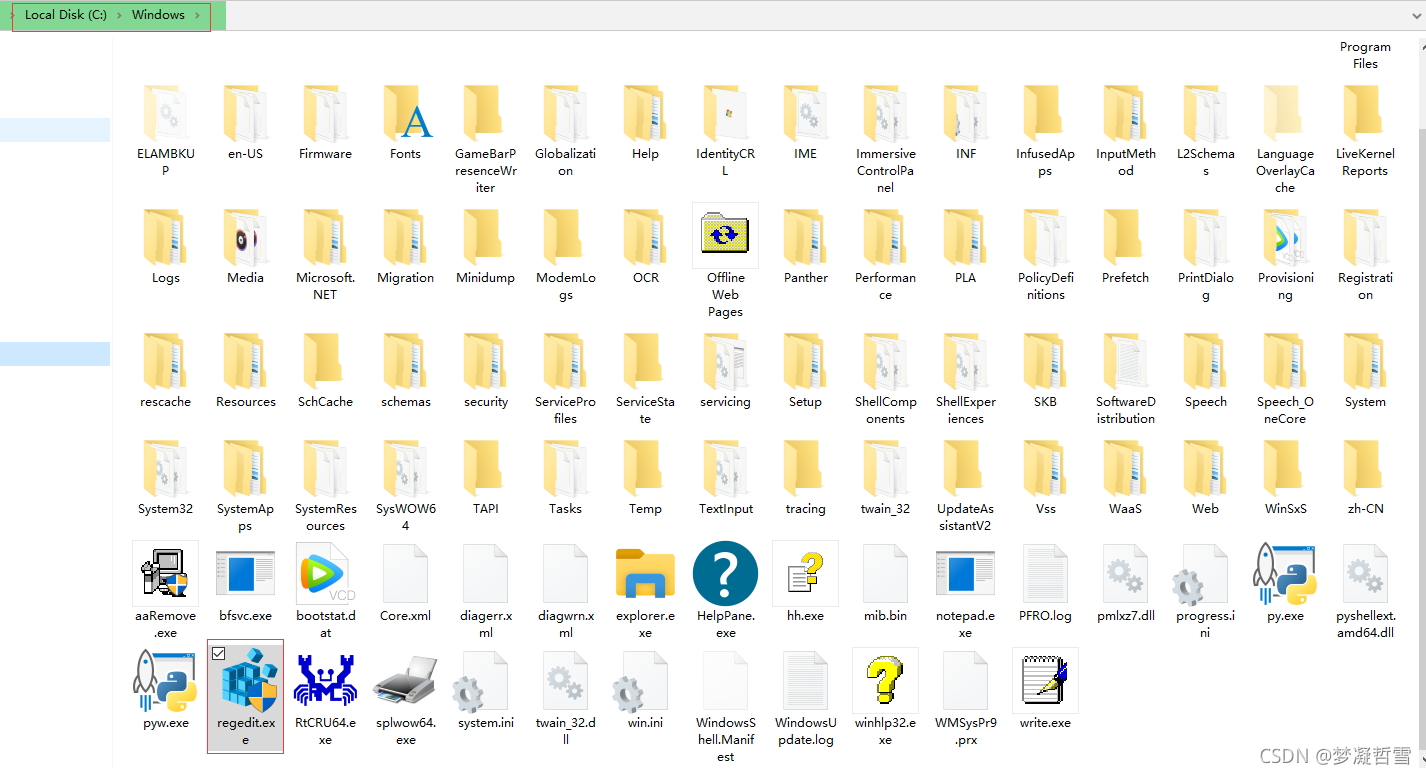This screenshot has width=1426, height=774.
Task: Select the GameBarPresenceWriter folder
Action: 485,139
